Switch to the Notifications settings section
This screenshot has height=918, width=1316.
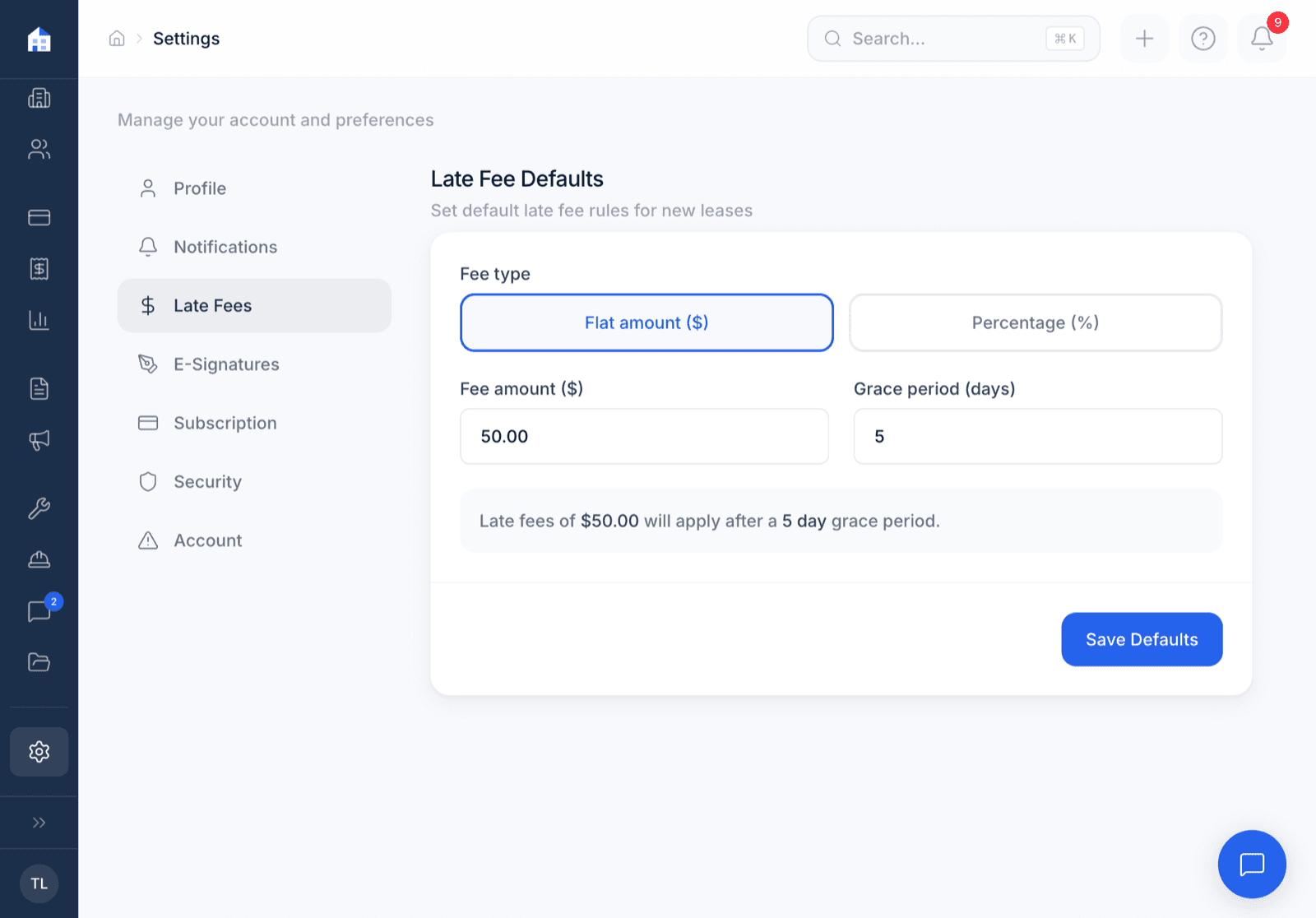pos(225,247)
